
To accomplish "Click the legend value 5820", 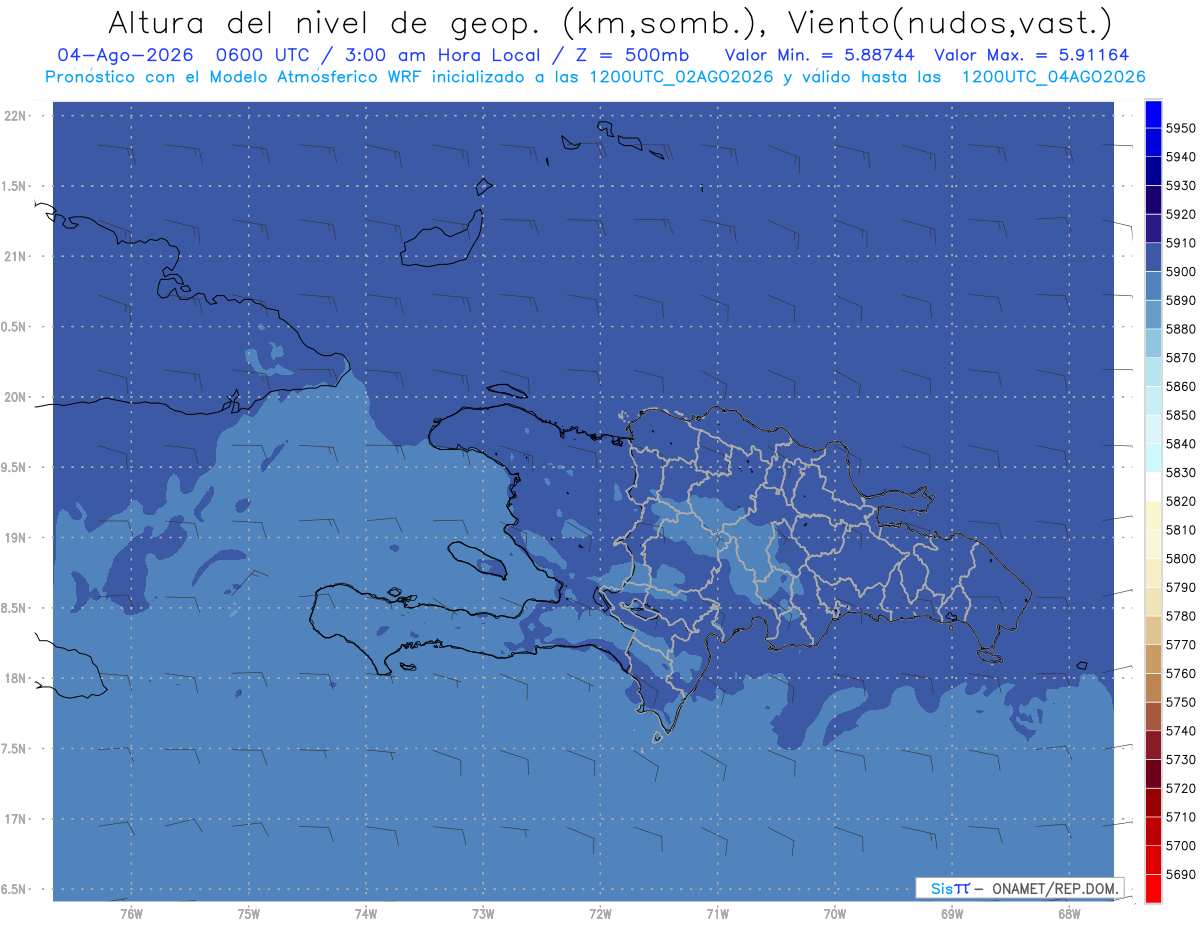I will point(1180,501).
